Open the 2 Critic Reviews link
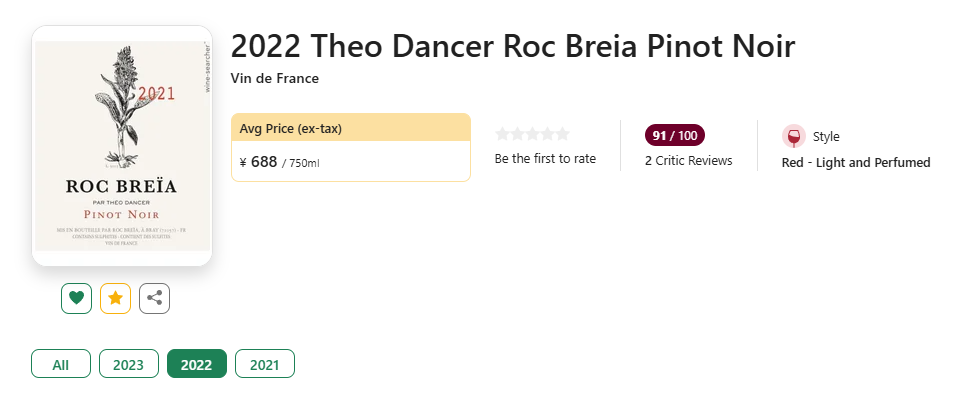The image size is (970, 402). click(x=689, y=161)
